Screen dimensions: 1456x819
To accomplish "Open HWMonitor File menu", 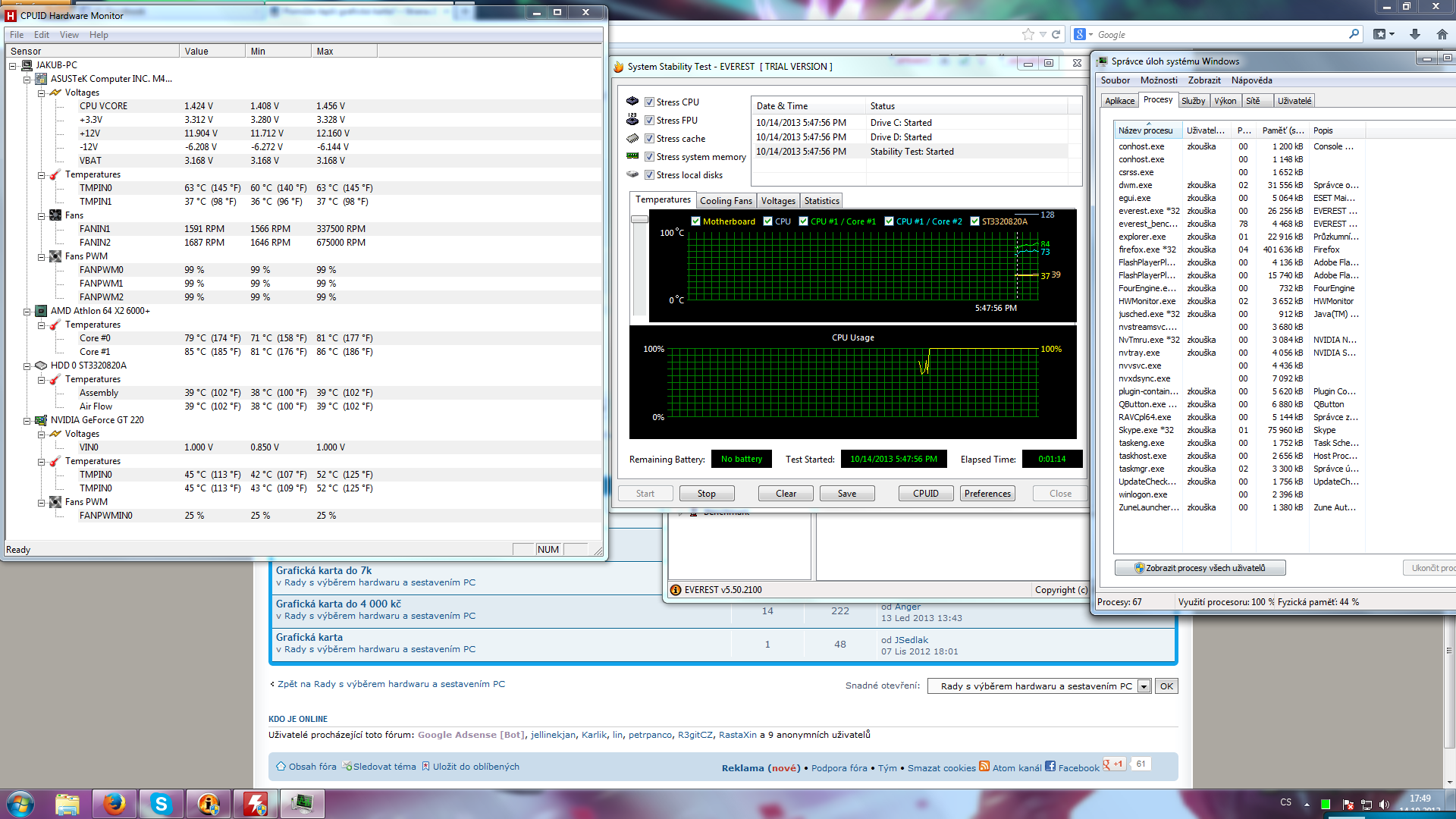I will 17,35.
